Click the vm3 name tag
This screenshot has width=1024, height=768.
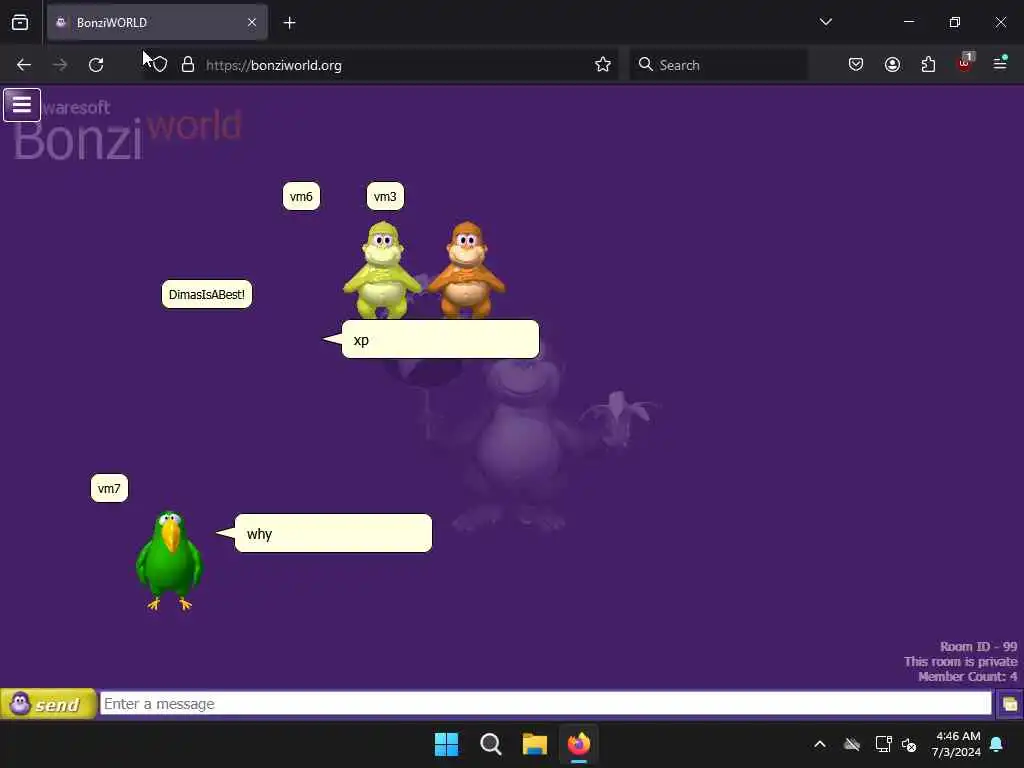click(385, 197)
